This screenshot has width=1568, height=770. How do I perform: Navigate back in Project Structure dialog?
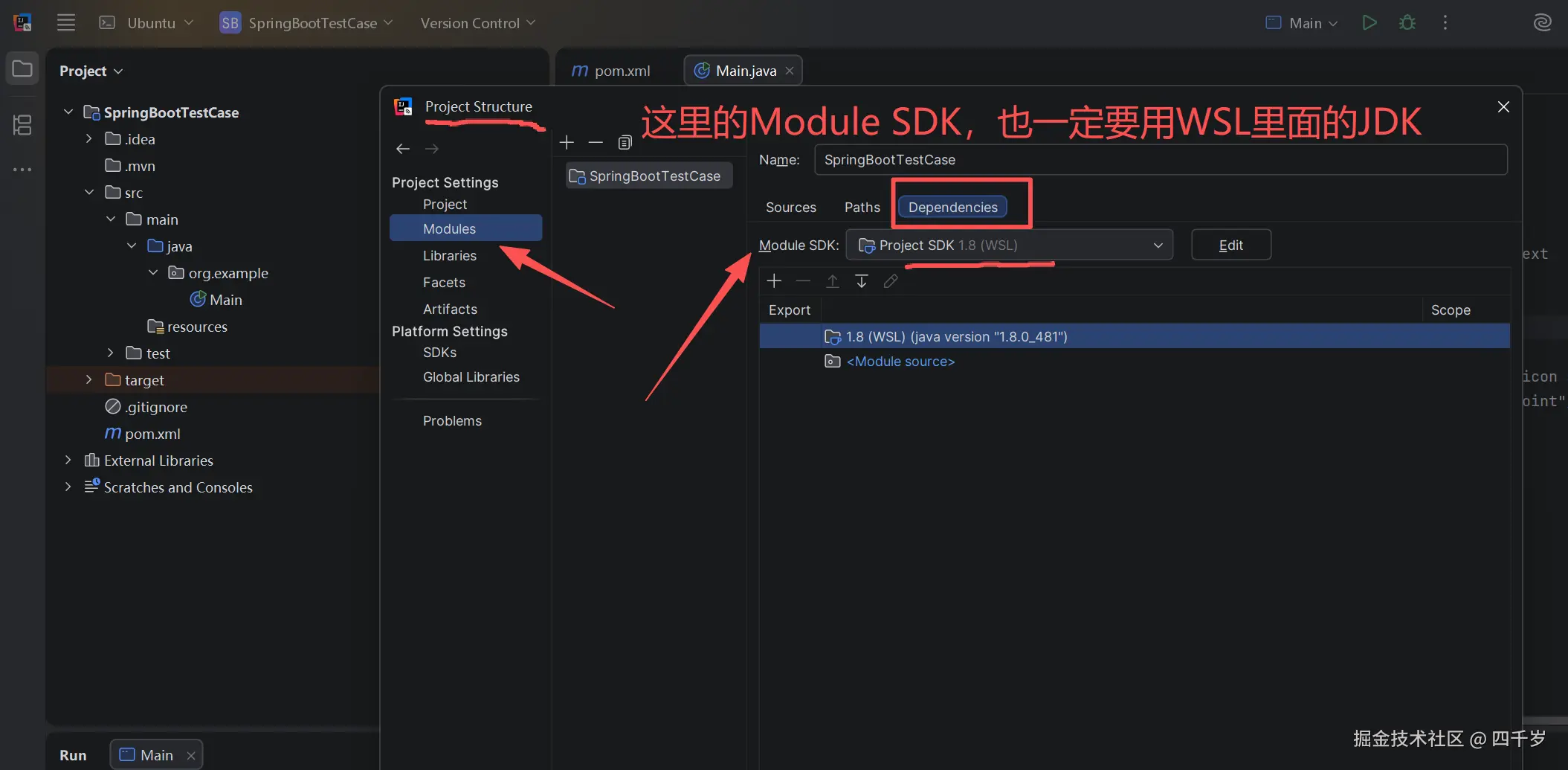pos(401,149)
